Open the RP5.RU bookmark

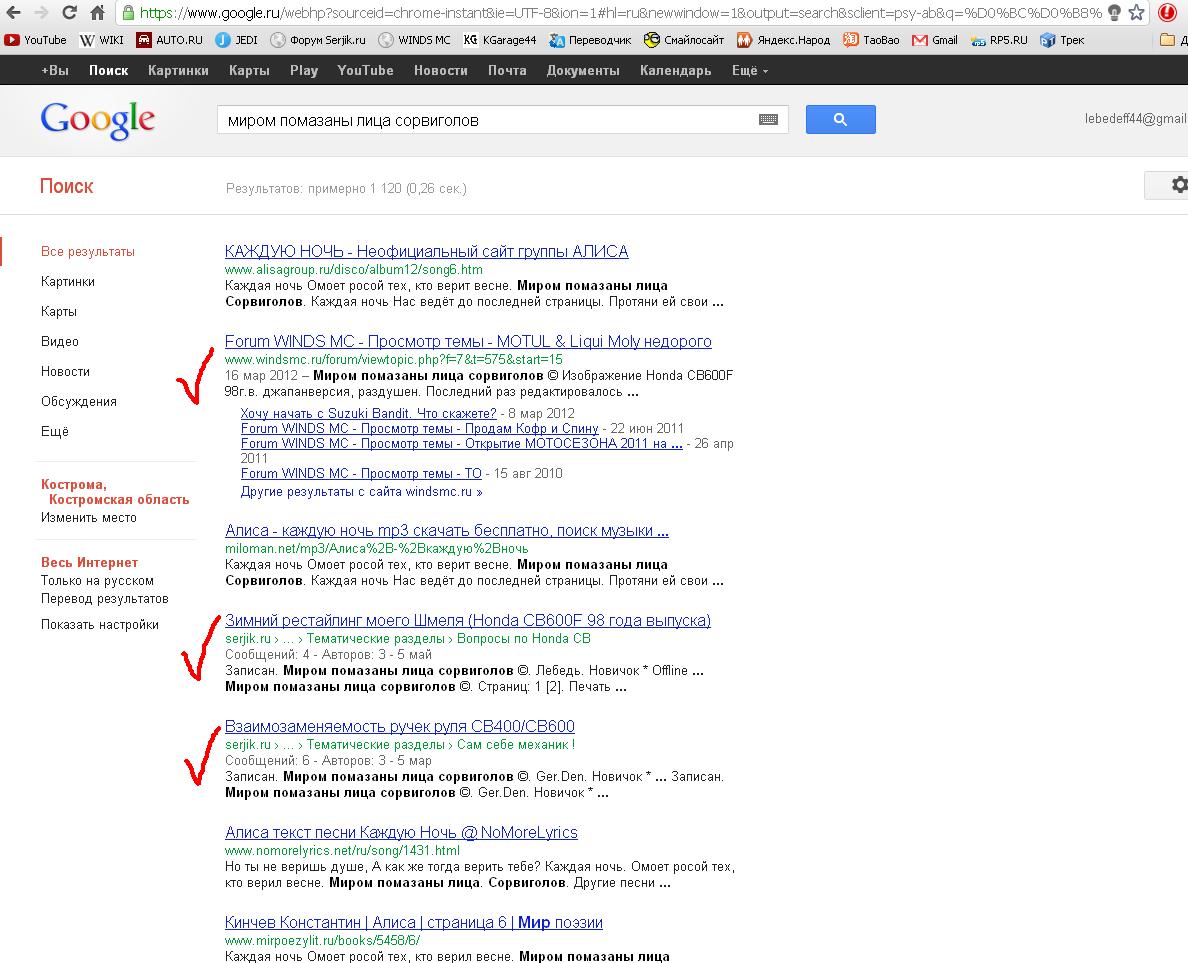(999, 40)
